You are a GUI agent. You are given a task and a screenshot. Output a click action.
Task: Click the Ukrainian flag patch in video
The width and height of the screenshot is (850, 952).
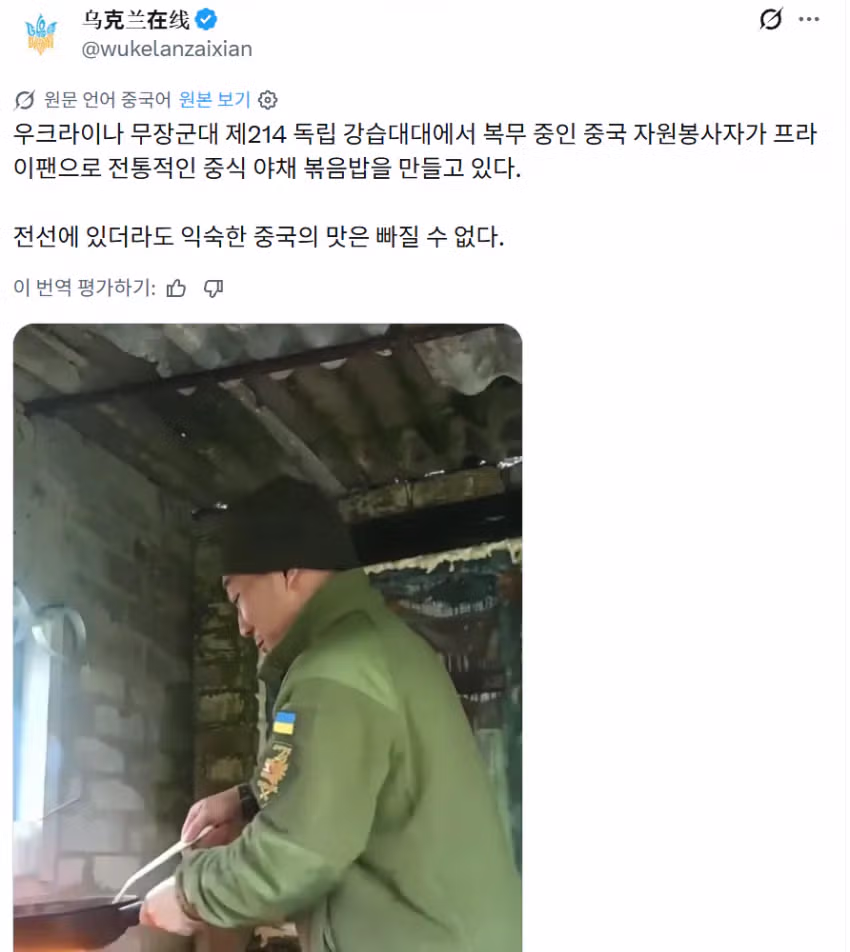click(284, 723)
